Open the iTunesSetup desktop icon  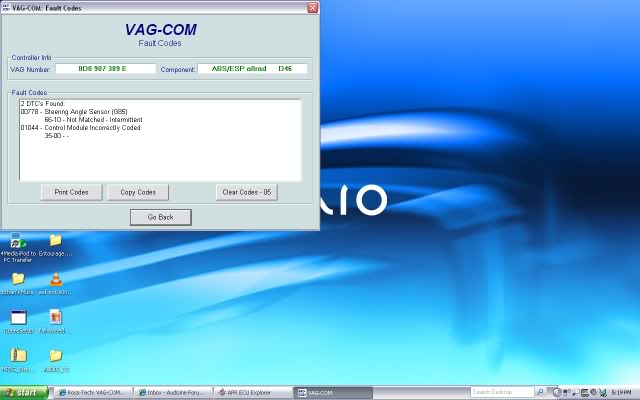point(17,318)
